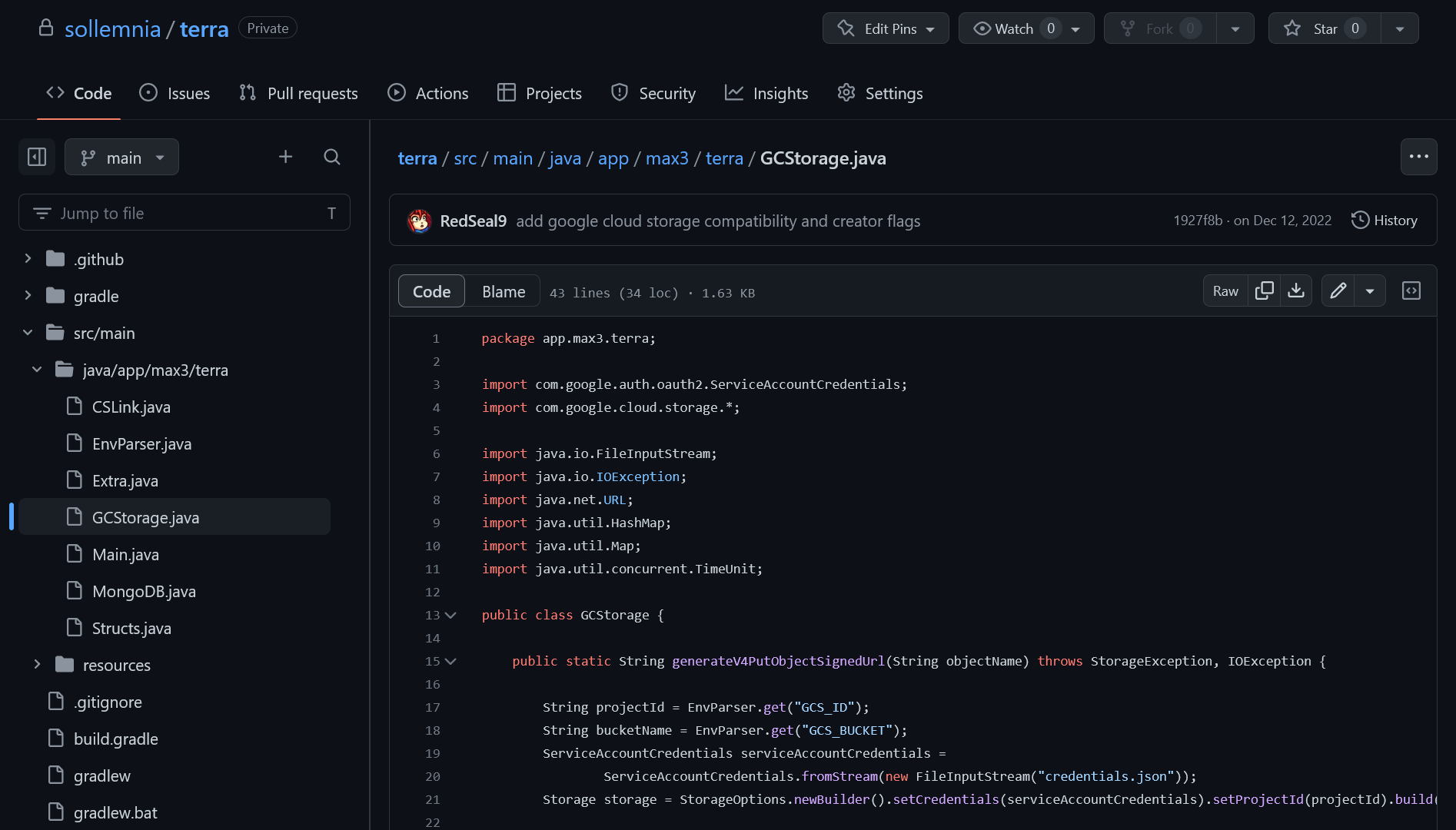Open the in-repository file search icon

331,157
